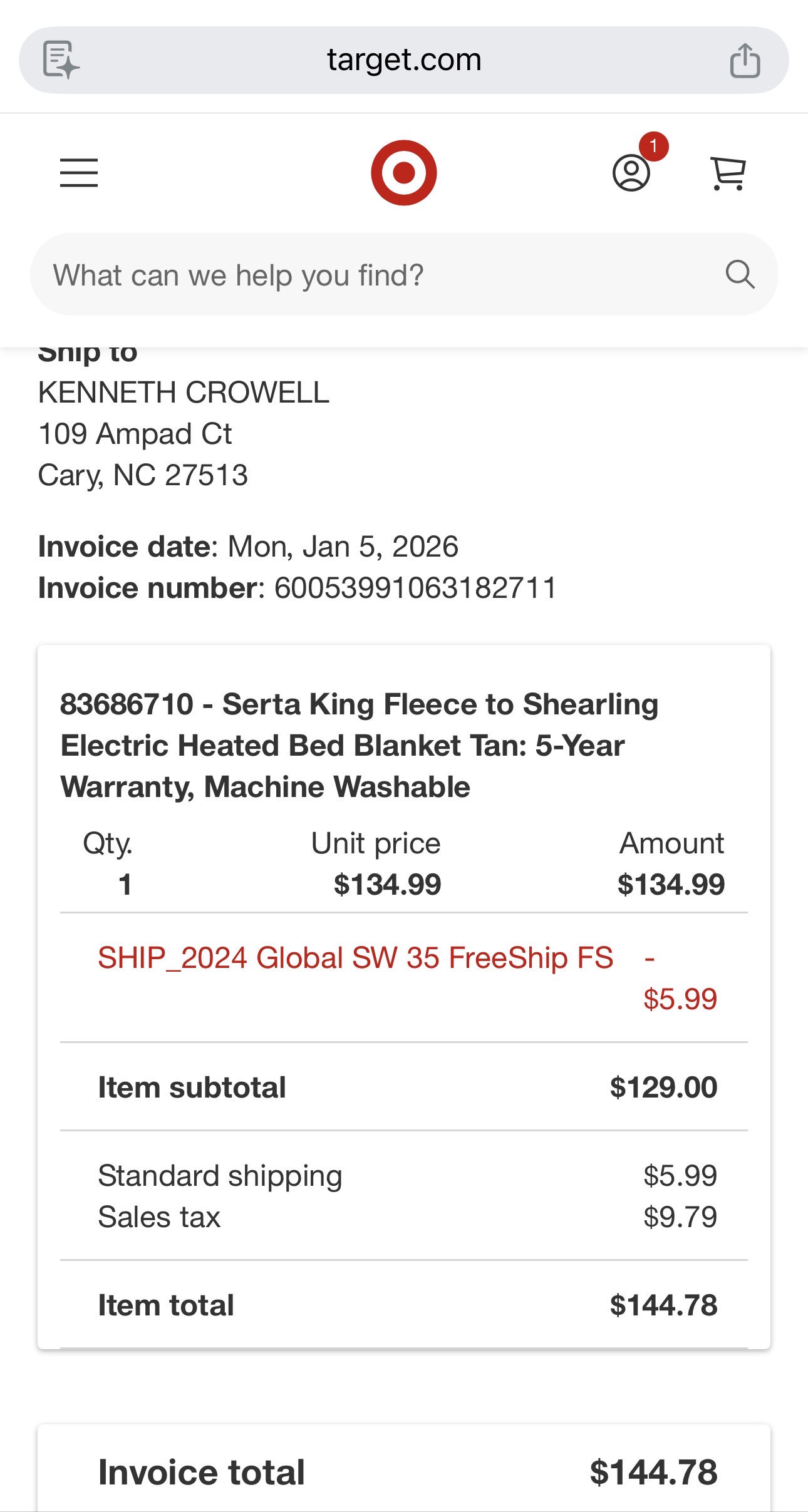This screenshot has height=1512, width=808.
Task: Tap the Item total row
Action: pyautogui.click(x=403, y=1305)
